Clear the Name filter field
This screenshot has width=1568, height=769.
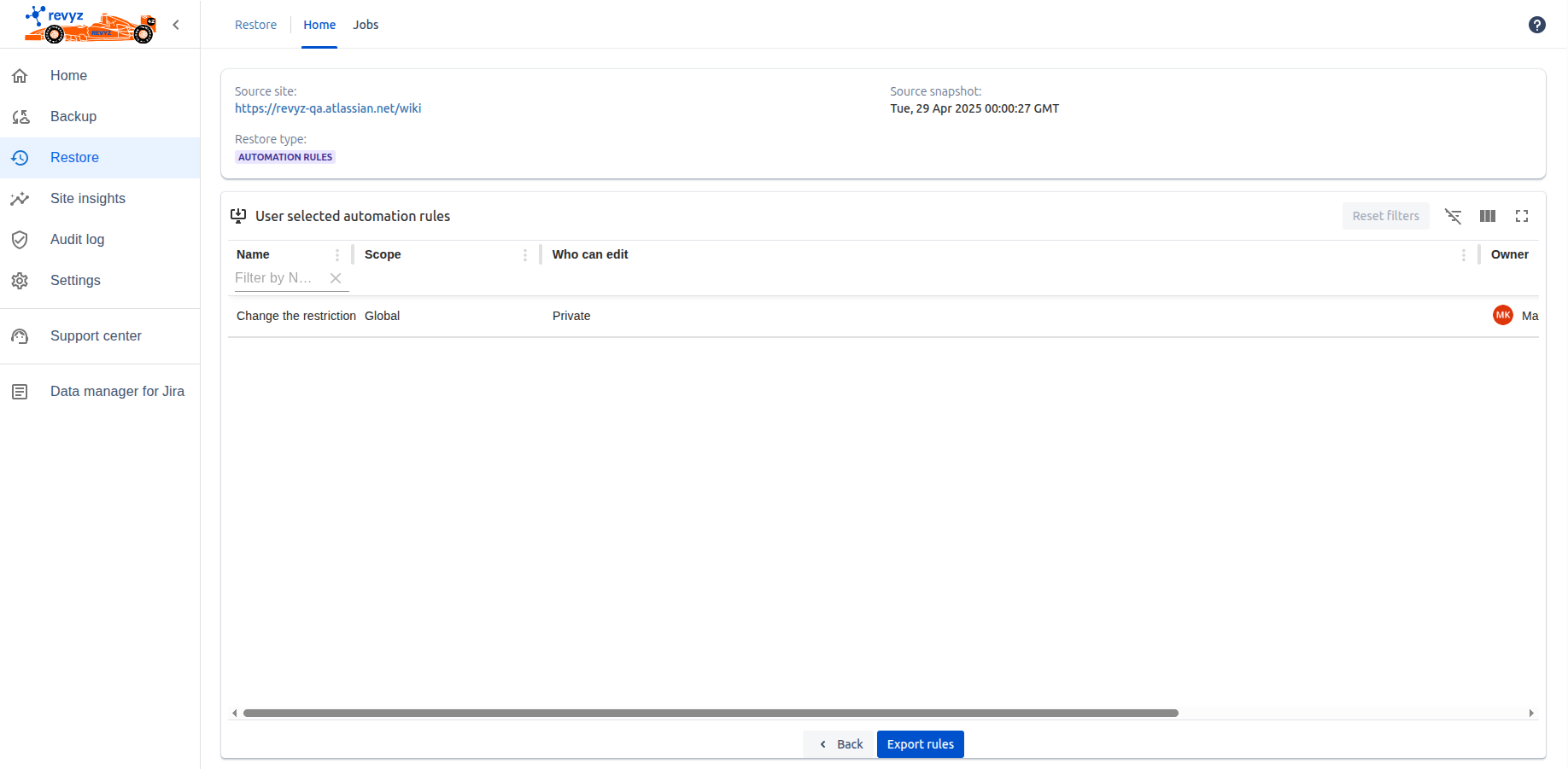coord(335,277)
